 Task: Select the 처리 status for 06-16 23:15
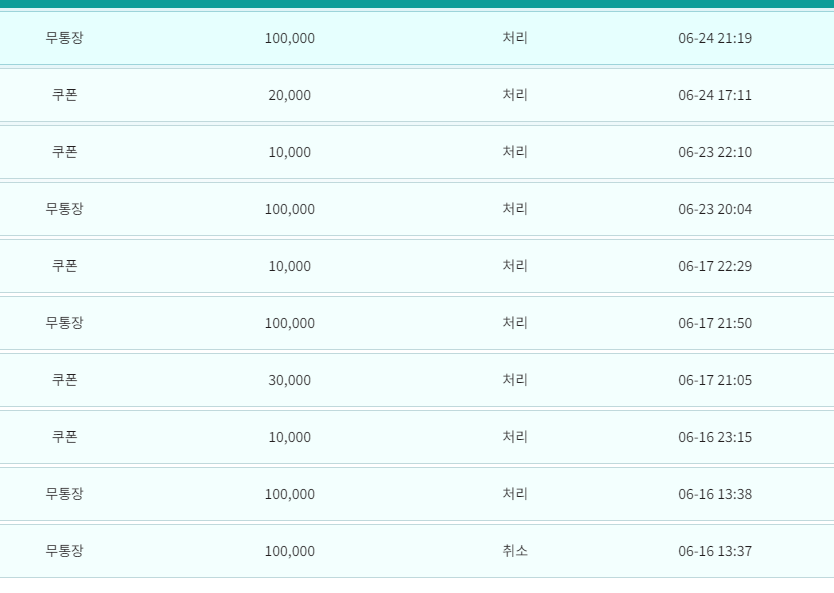(x=515, y=436)
